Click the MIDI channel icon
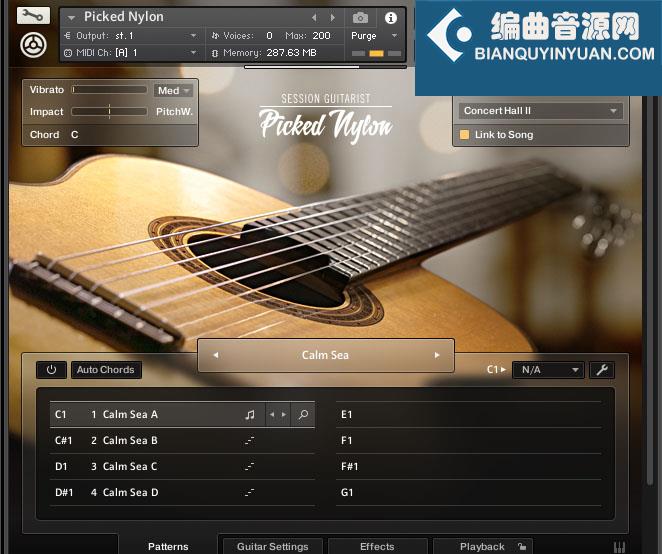 tap(68, 53)
